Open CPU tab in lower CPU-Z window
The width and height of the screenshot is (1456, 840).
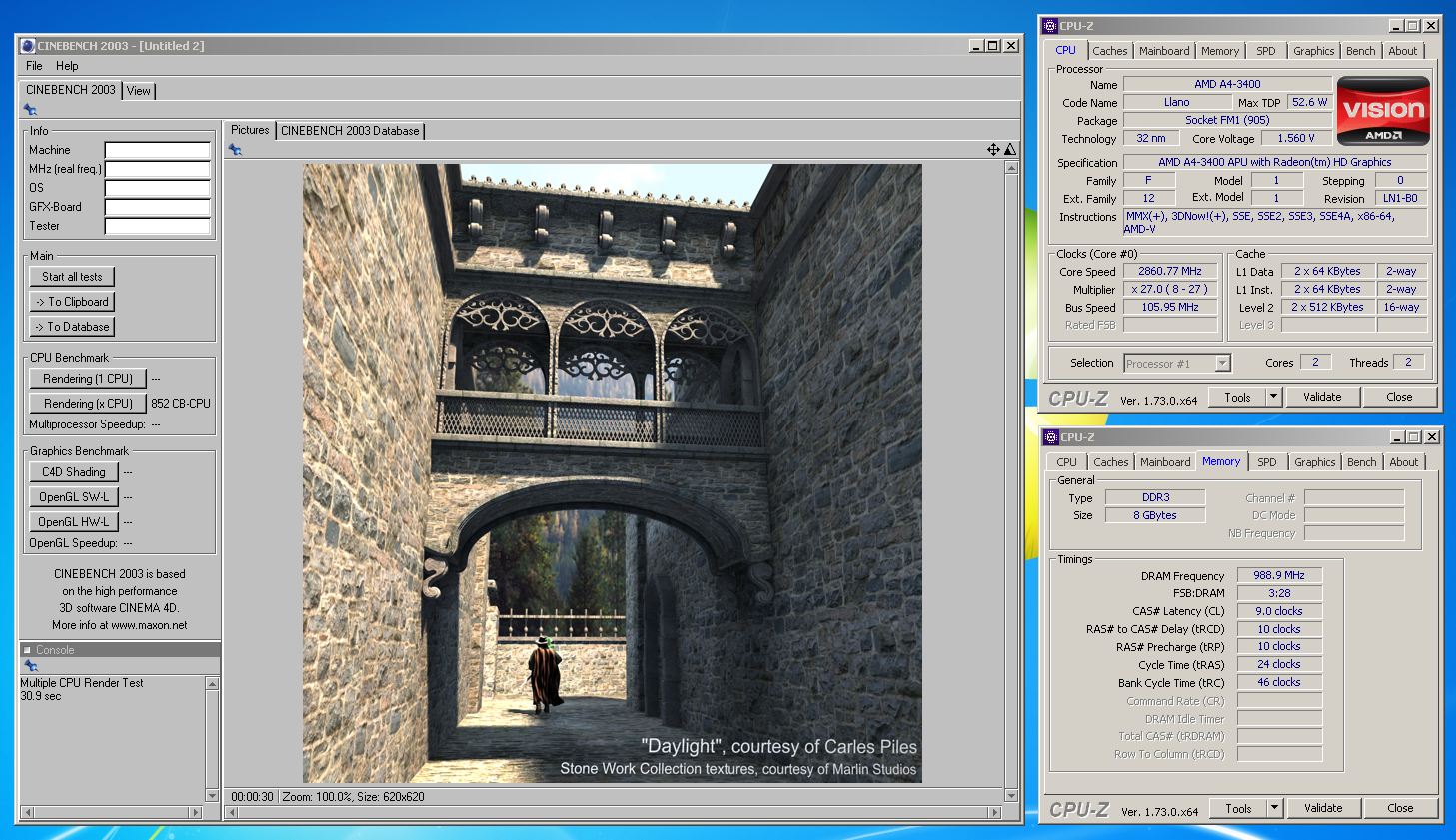(1067, 462)
